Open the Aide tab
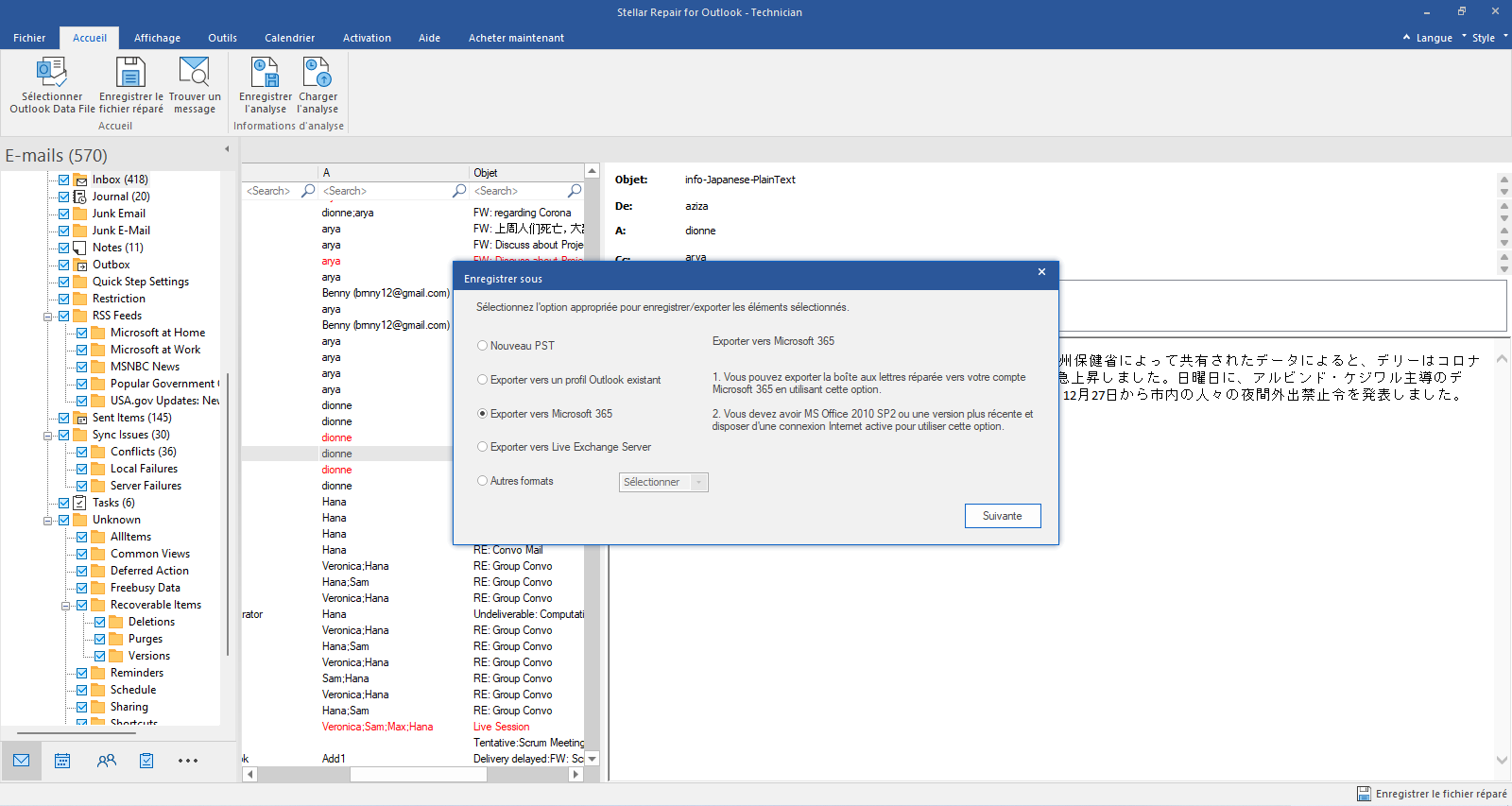Viewport: 1512px width, 806px height. coord(429,38)
